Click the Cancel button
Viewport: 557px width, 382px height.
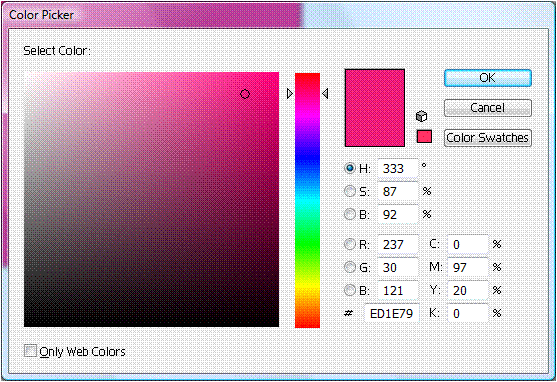point(488,108)
